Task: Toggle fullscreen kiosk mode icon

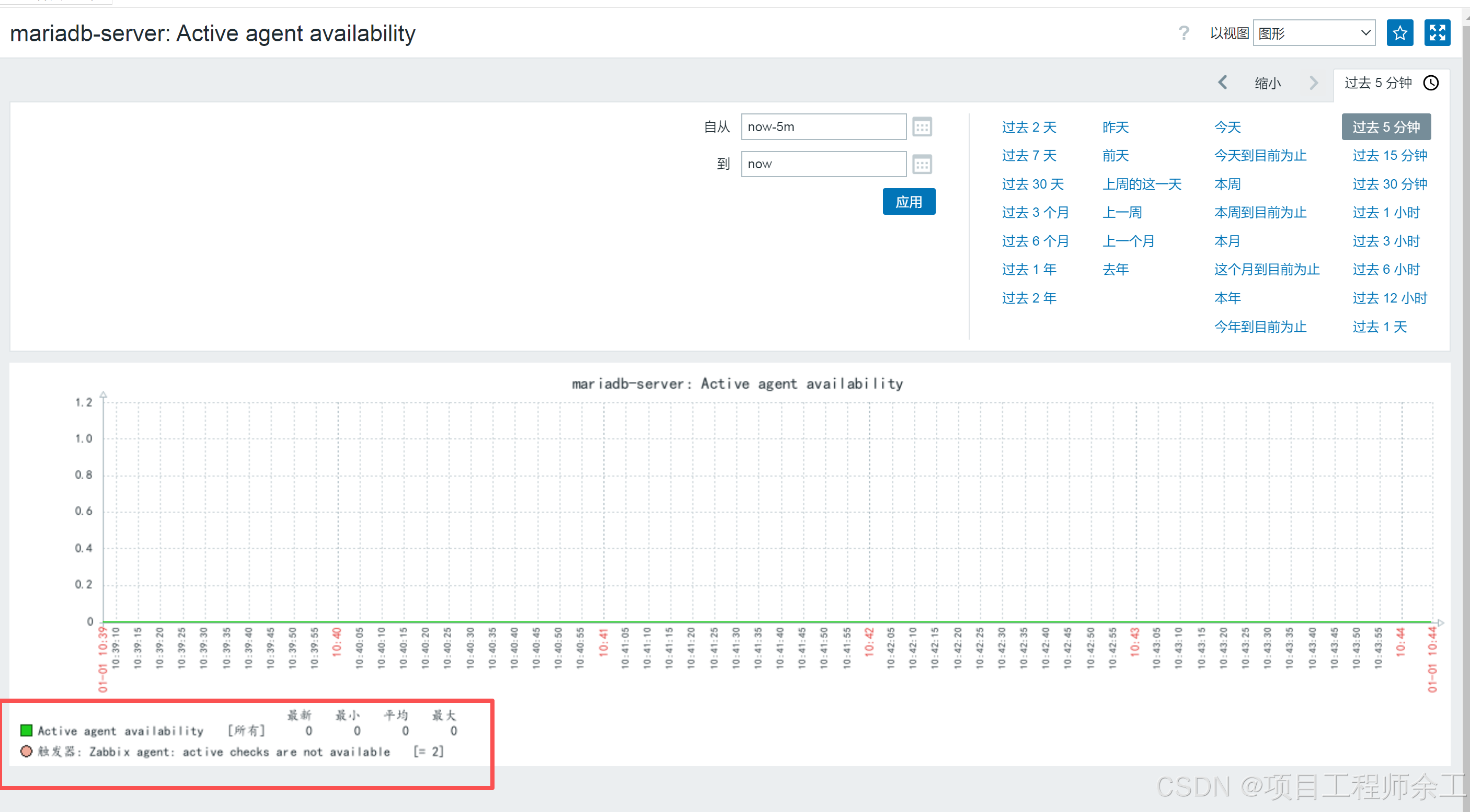Action: [1437, 33]
